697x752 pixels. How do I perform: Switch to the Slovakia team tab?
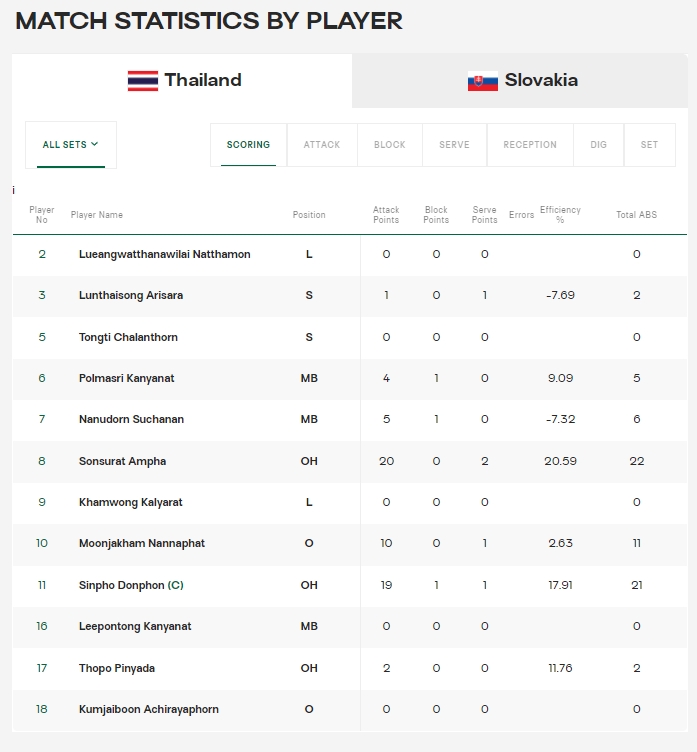tap(520, 81)
